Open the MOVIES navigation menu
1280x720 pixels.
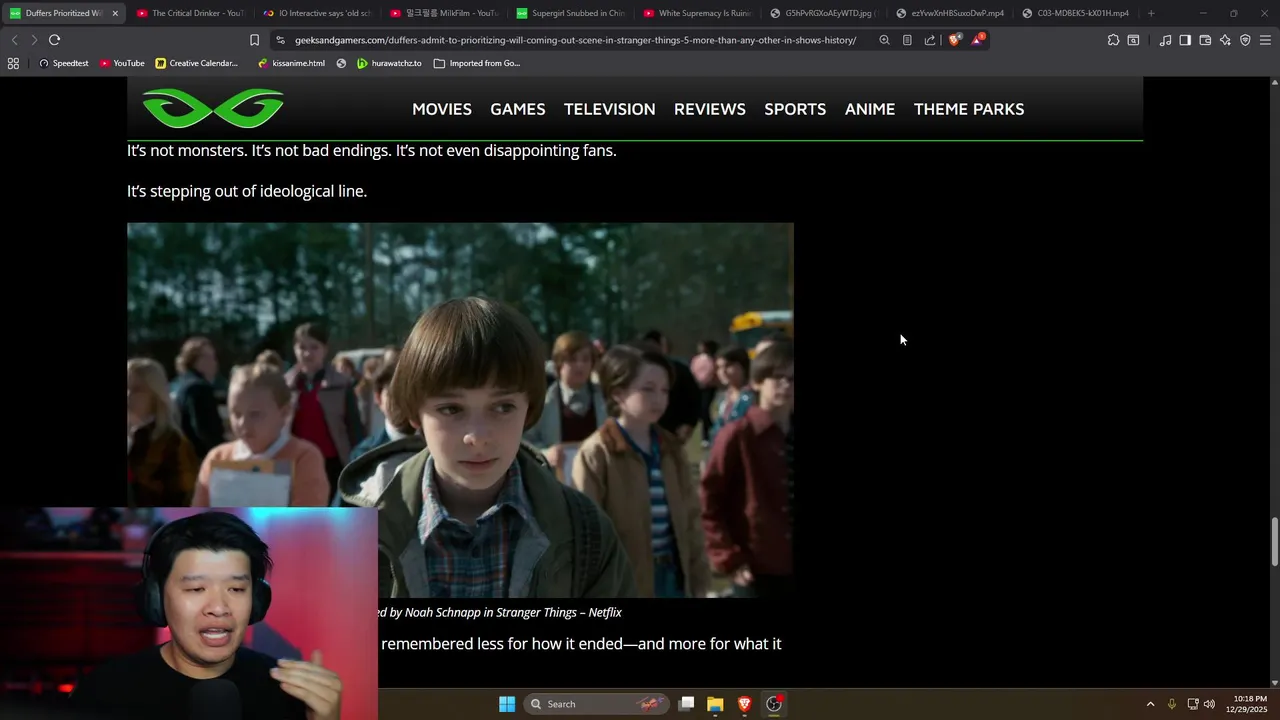click(442, 109)
